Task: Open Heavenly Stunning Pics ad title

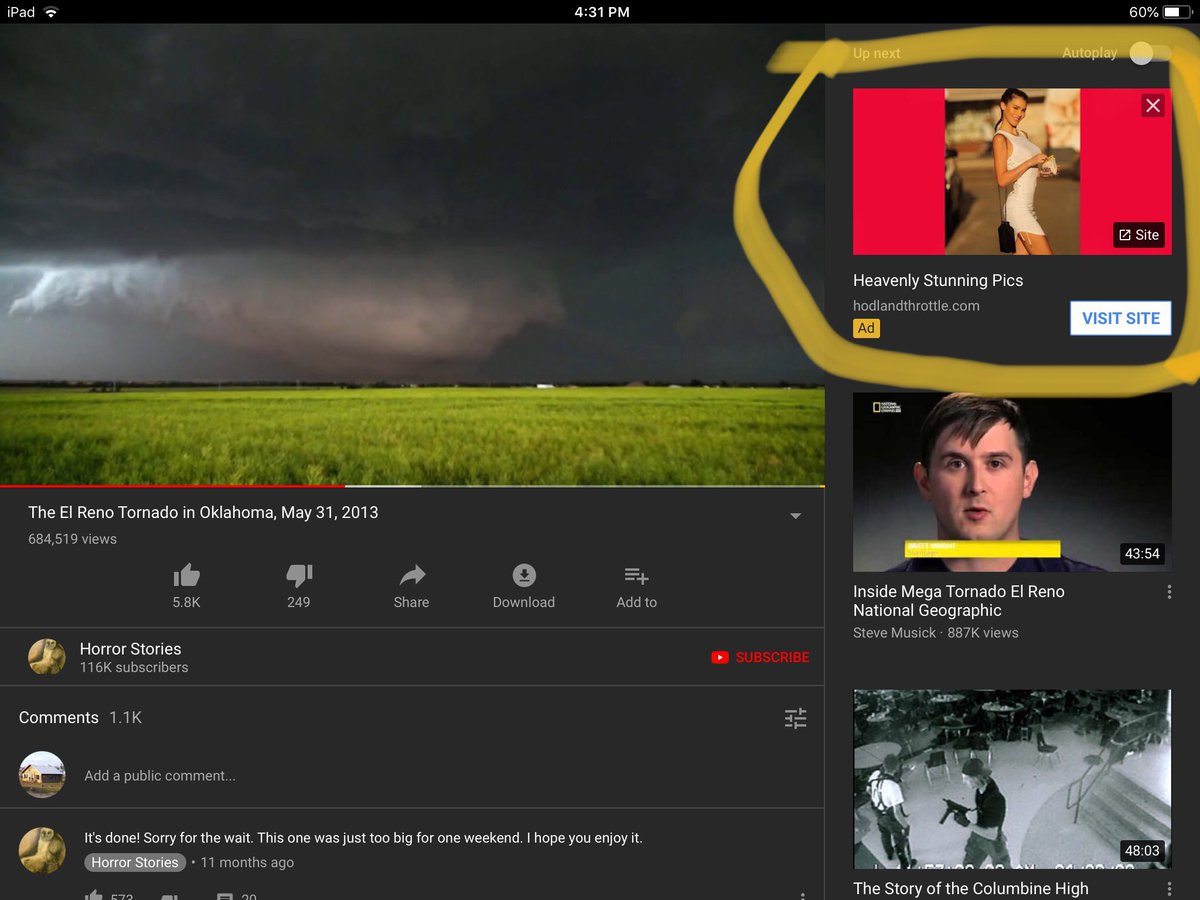Action: [938, 280]
